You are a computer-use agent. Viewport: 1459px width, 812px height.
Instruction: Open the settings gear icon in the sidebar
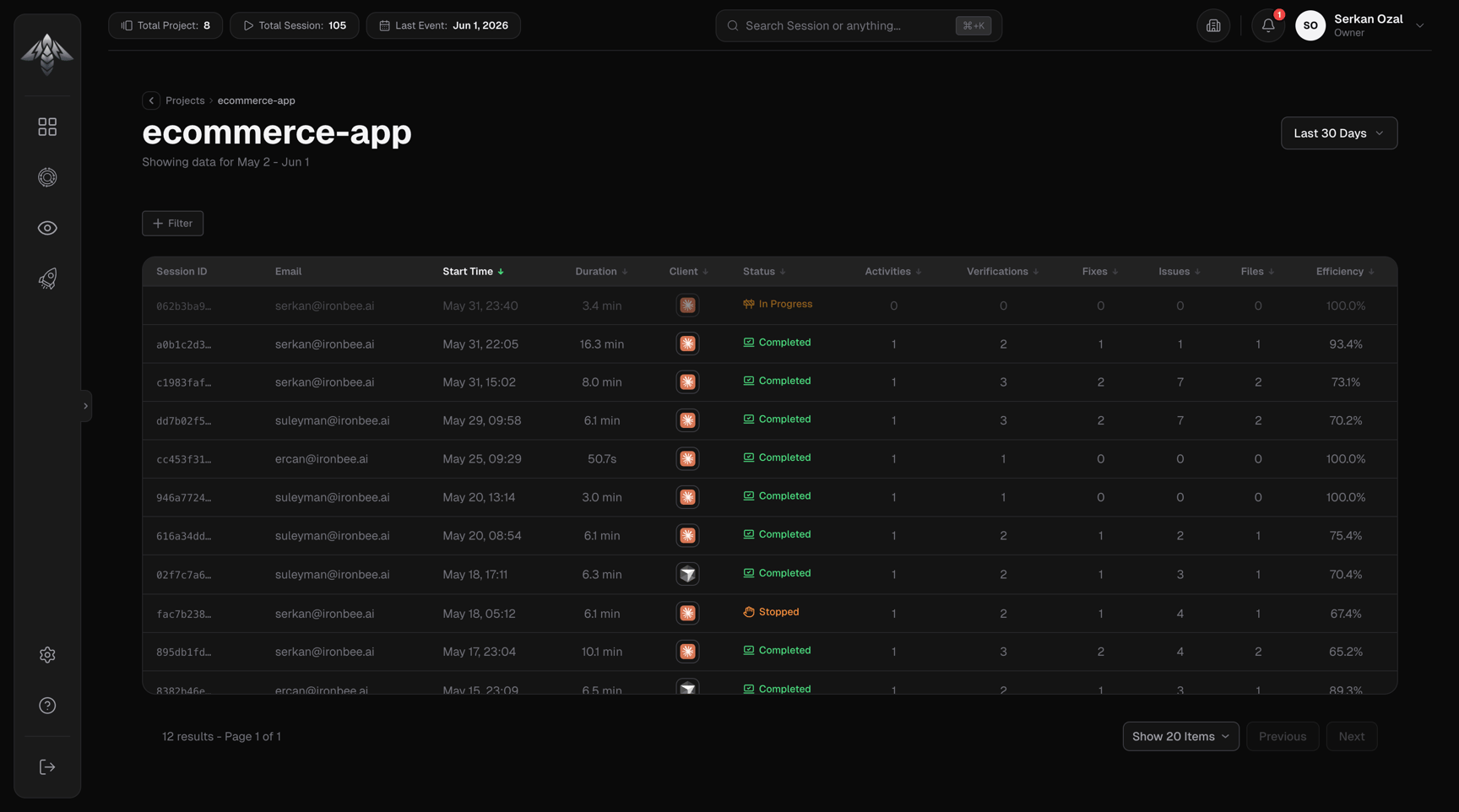click(x=47, y=655)
